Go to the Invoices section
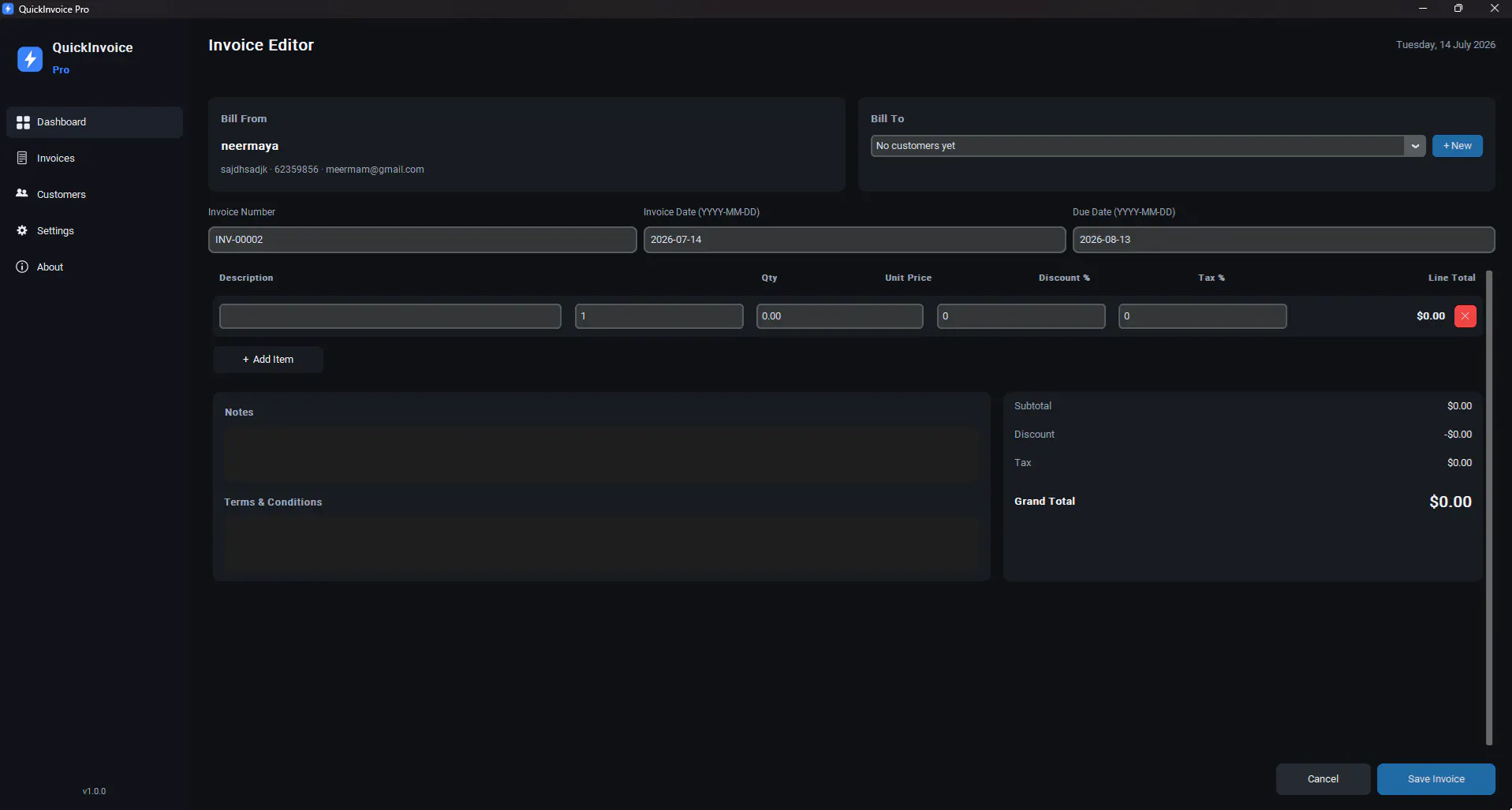Viewport: 1512px width, 810px height. coord(95,158)
